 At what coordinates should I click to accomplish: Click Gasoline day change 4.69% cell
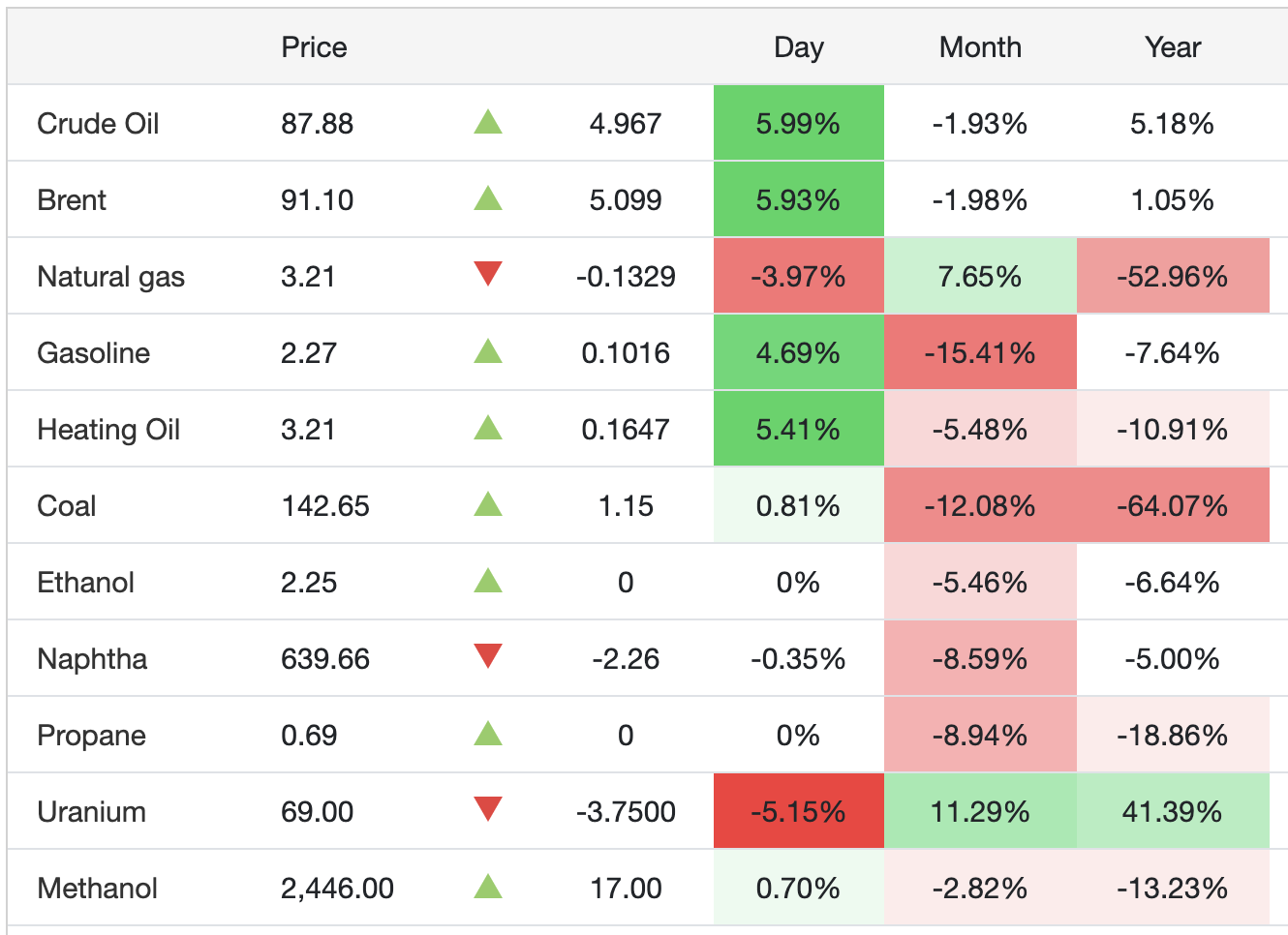pyautogui.click(x=799, y=352)
